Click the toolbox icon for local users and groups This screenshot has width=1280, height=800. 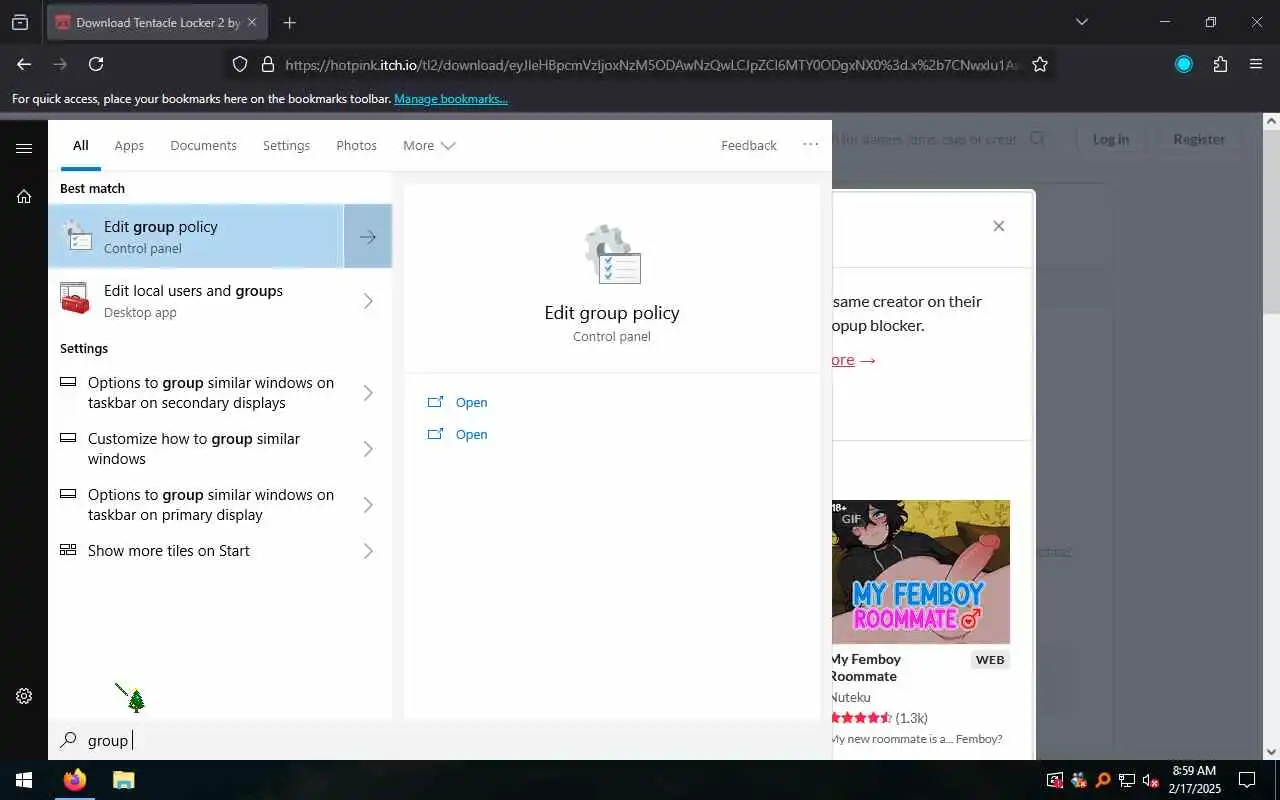[75, 298]
